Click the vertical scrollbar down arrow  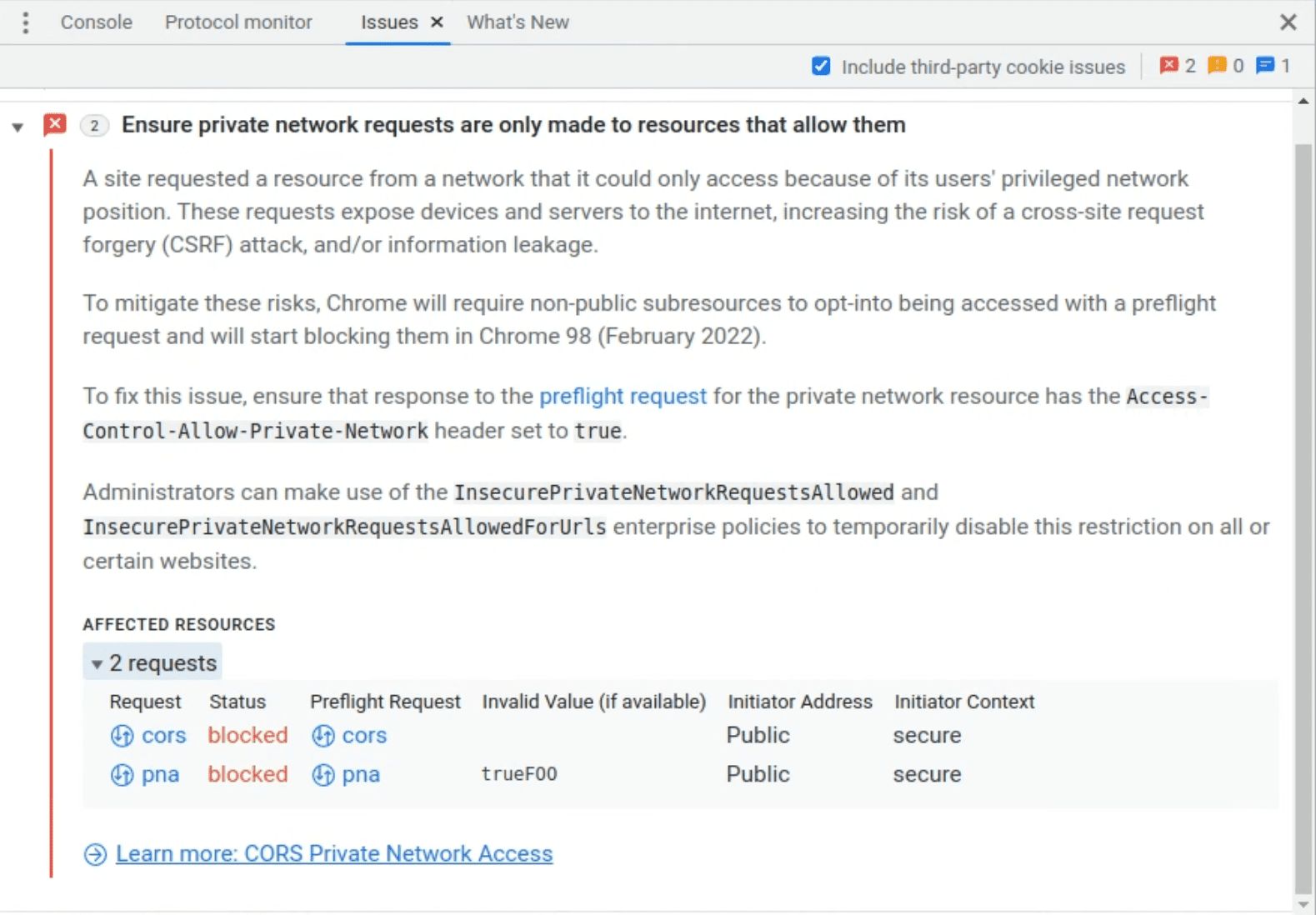pyautogui.click(x=1304, y=906)
